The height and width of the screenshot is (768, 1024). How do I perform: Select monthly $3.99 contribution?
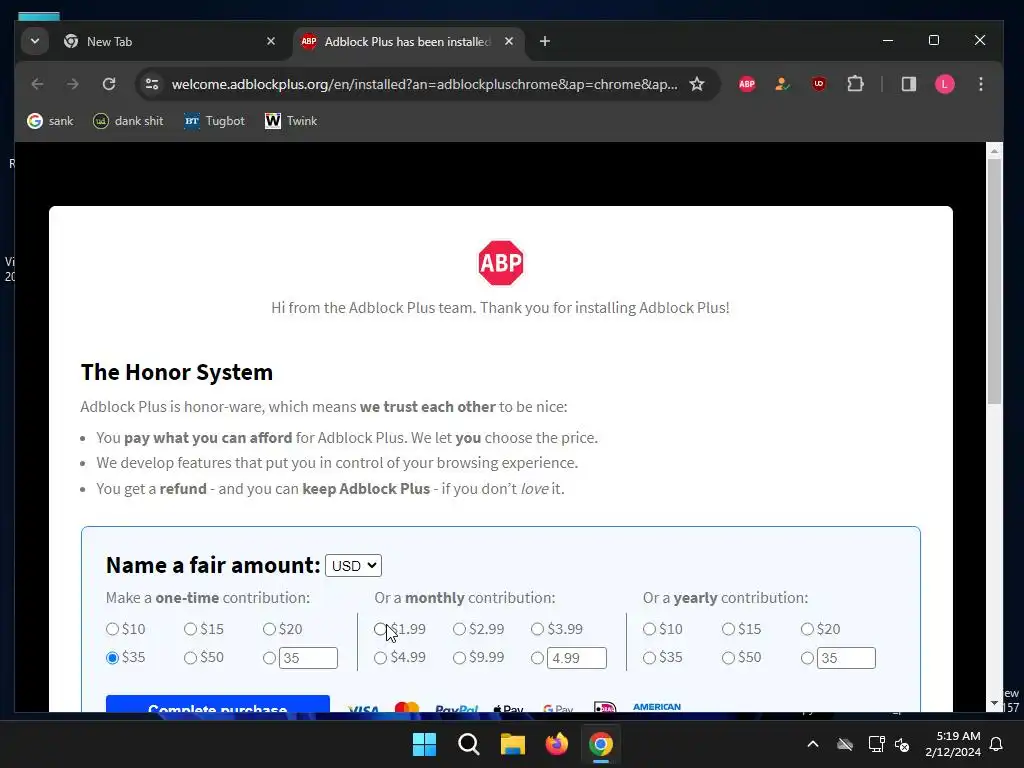[537, 629]
